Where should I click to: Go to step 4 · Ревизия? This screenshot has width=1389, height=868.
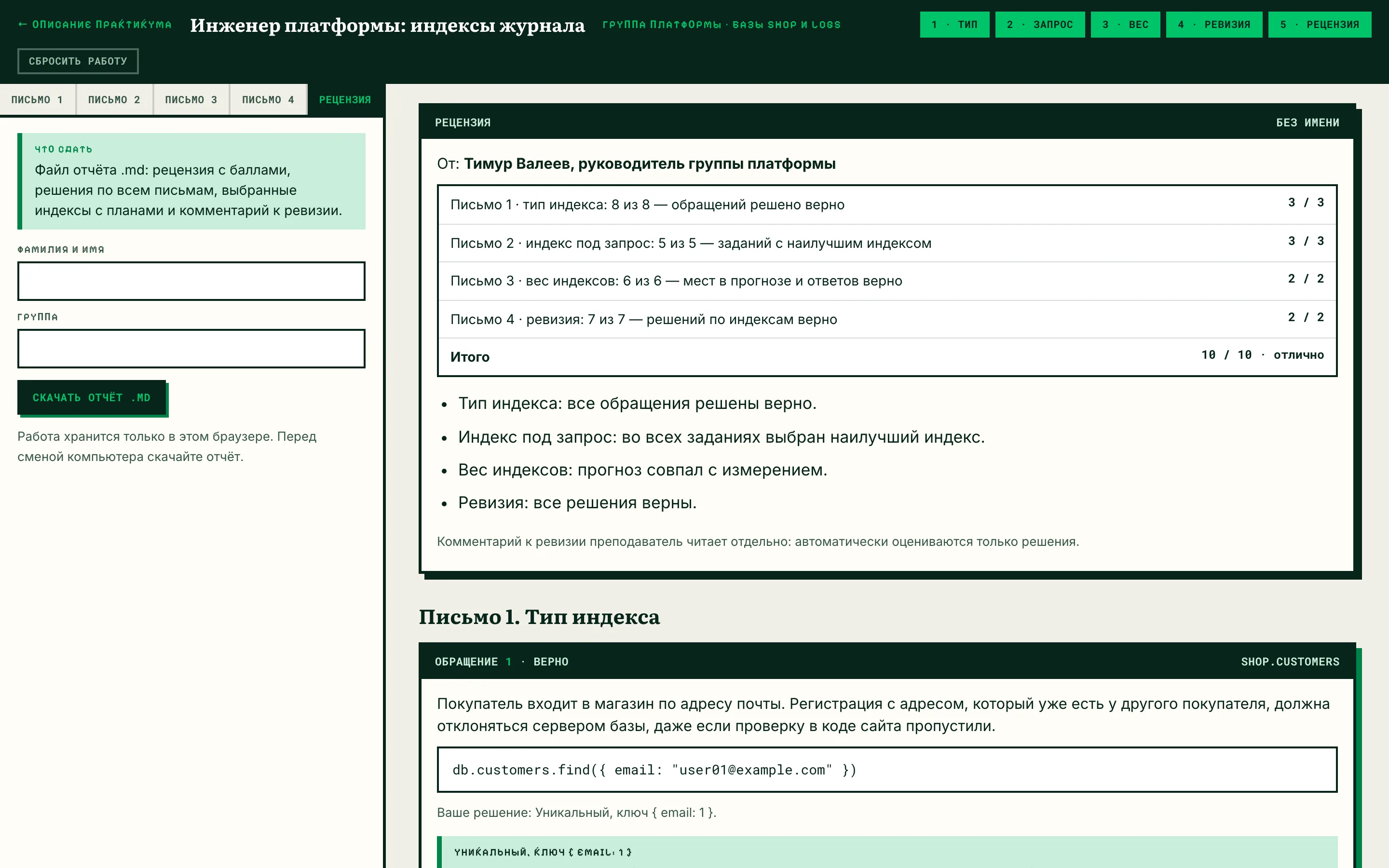pyautogui.click(x=1214, y=25)
